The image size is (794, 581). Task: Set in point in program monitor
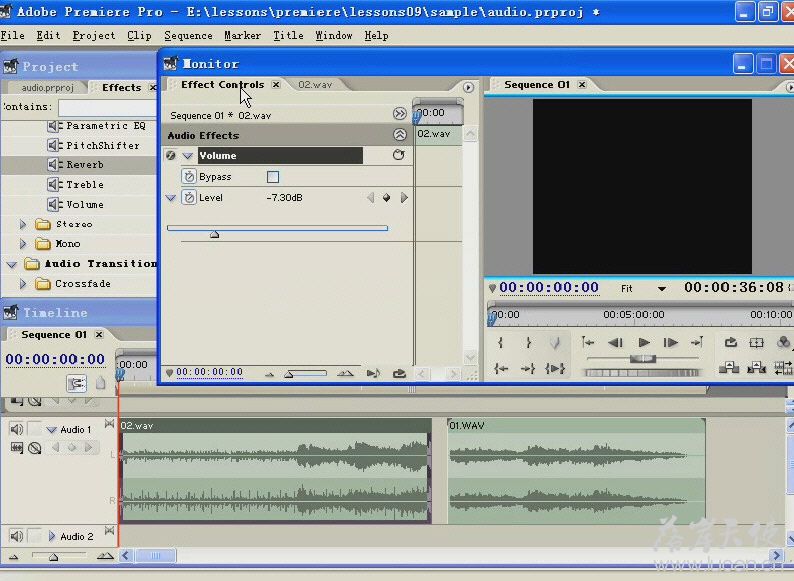[x=500, y=343]
